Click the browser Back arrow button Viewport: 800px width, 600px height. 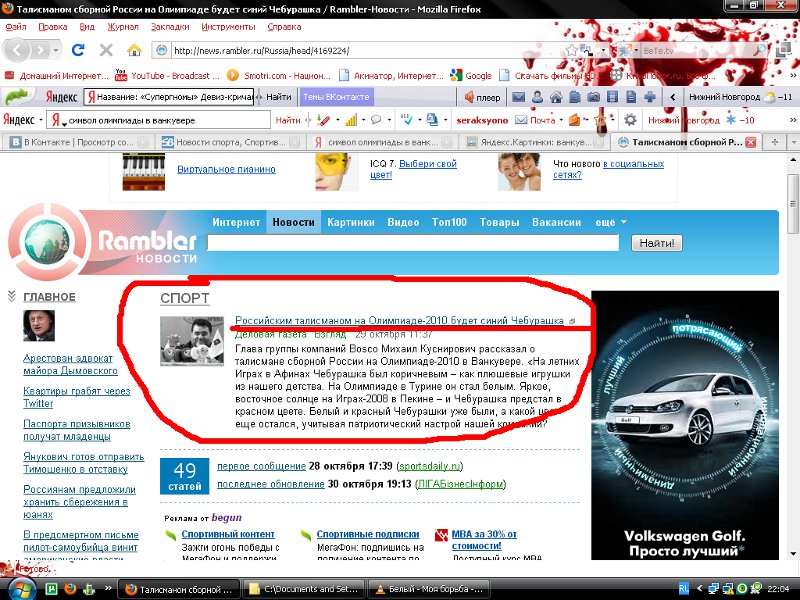[17, 50]
